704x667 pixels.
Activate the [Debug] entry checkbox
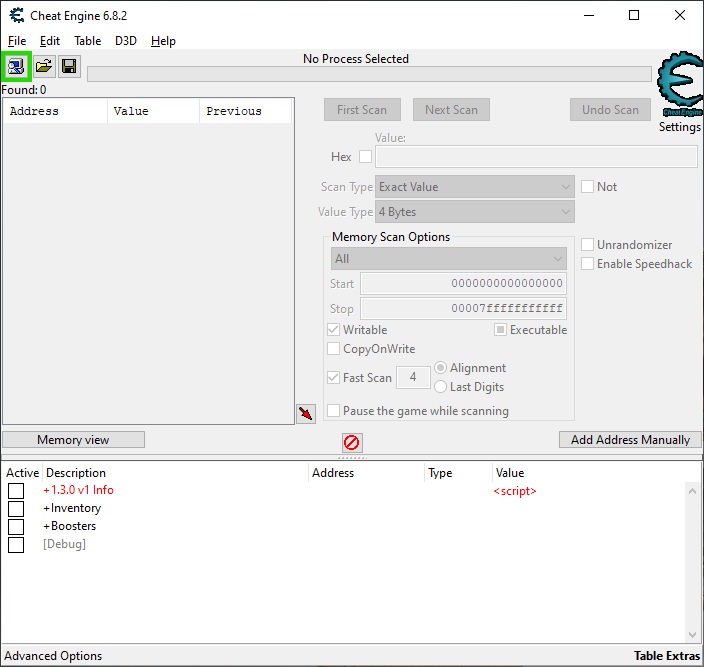[x=16, y=544]
